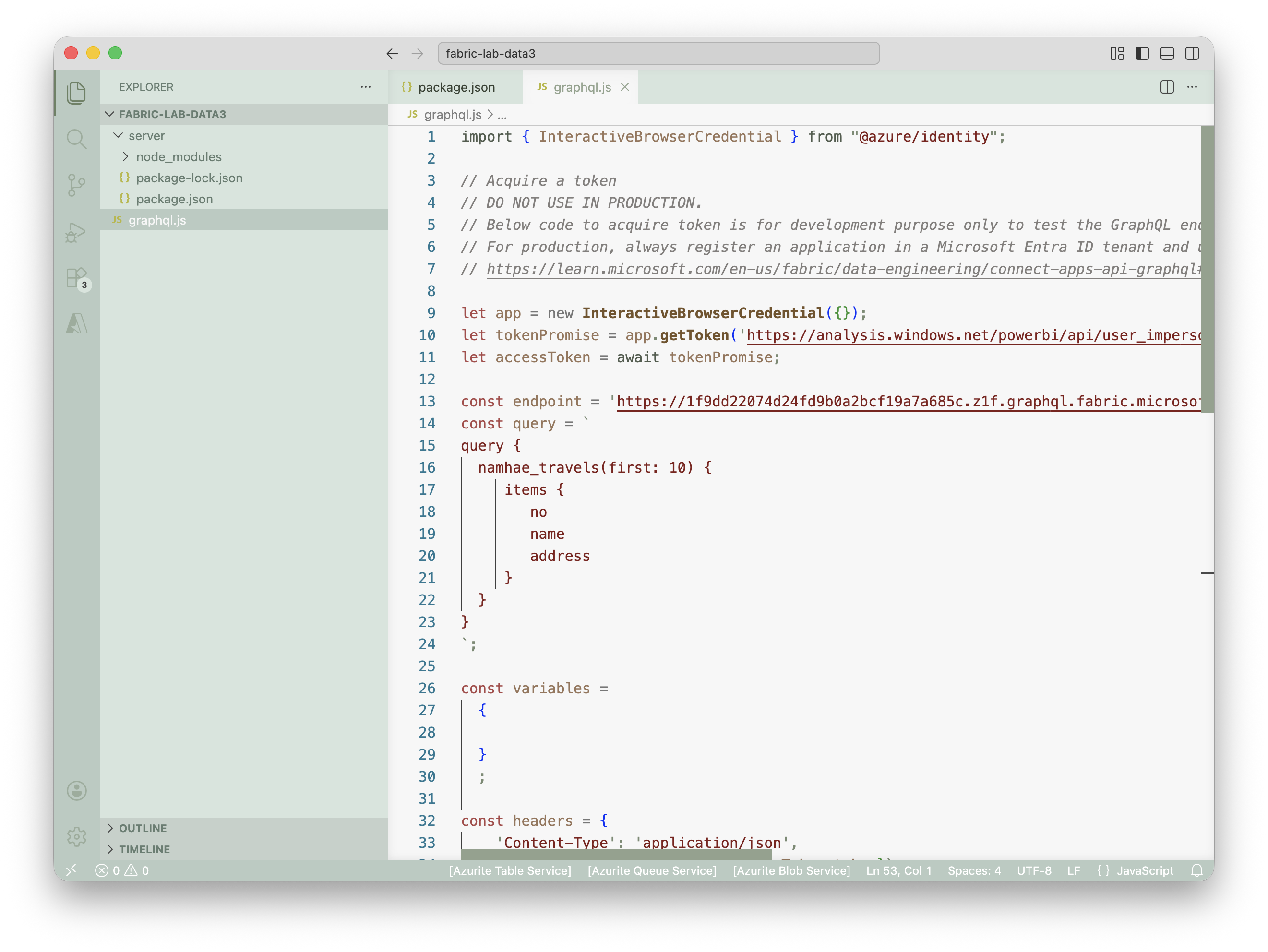This screenshot has width=1268, height=952.
Task: Toggle the bottom panel visibility
Action: click(x=1167, y=53)
